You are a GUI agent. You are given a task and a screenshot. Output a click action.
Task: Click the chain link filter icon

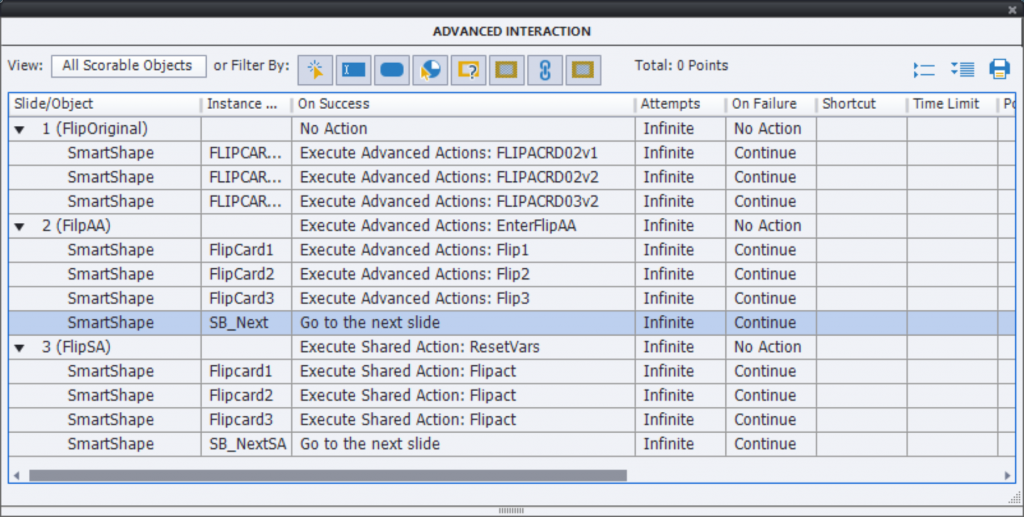[545, 69]
